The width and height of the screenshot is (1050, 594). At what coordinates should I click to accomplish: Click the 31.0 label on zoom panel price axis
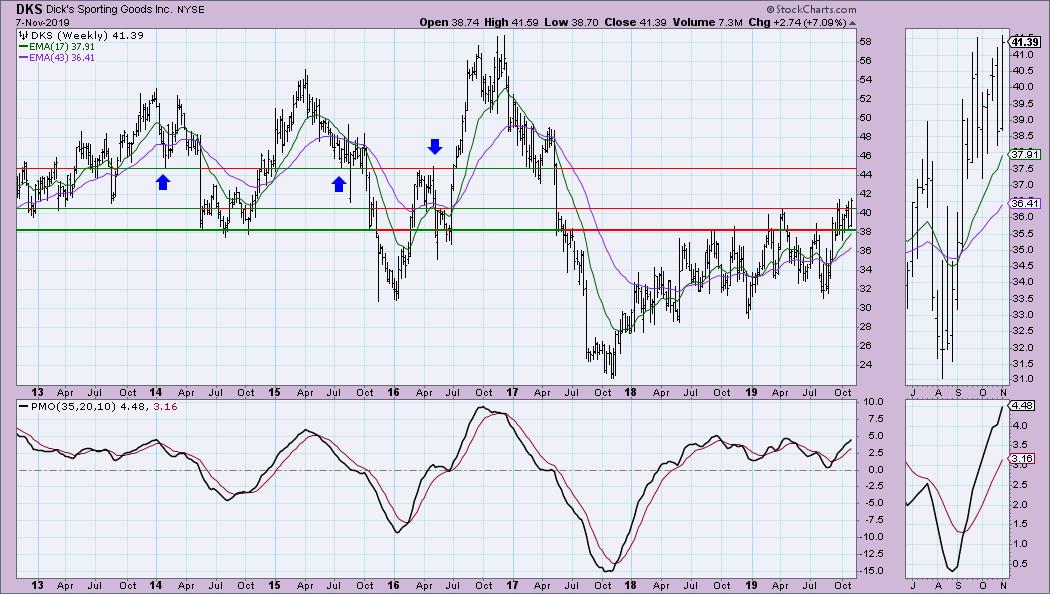(x=1022, y=380)
